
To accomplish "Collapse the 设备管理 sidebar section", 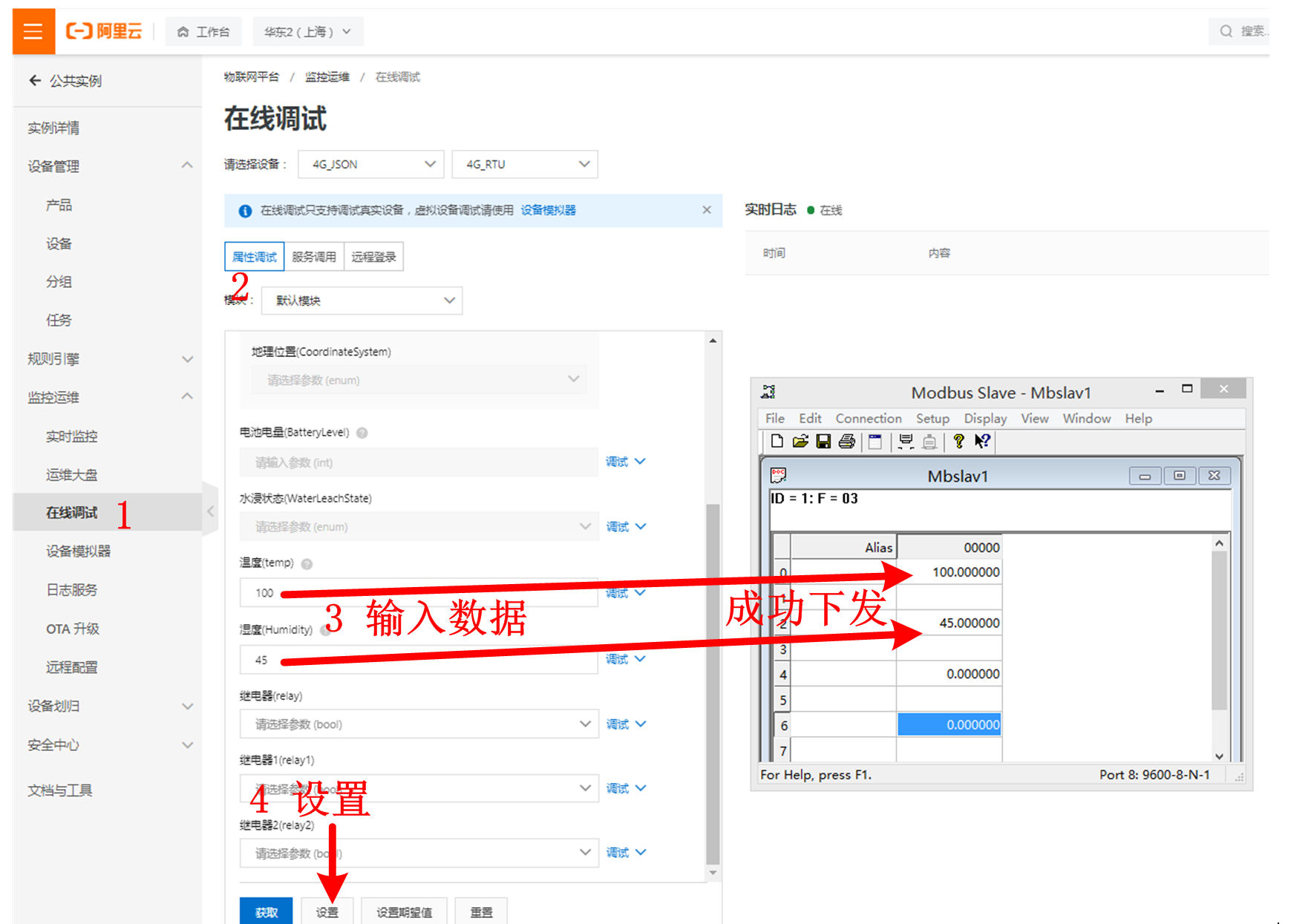I will pyautogui.click(x=186, y=166).
